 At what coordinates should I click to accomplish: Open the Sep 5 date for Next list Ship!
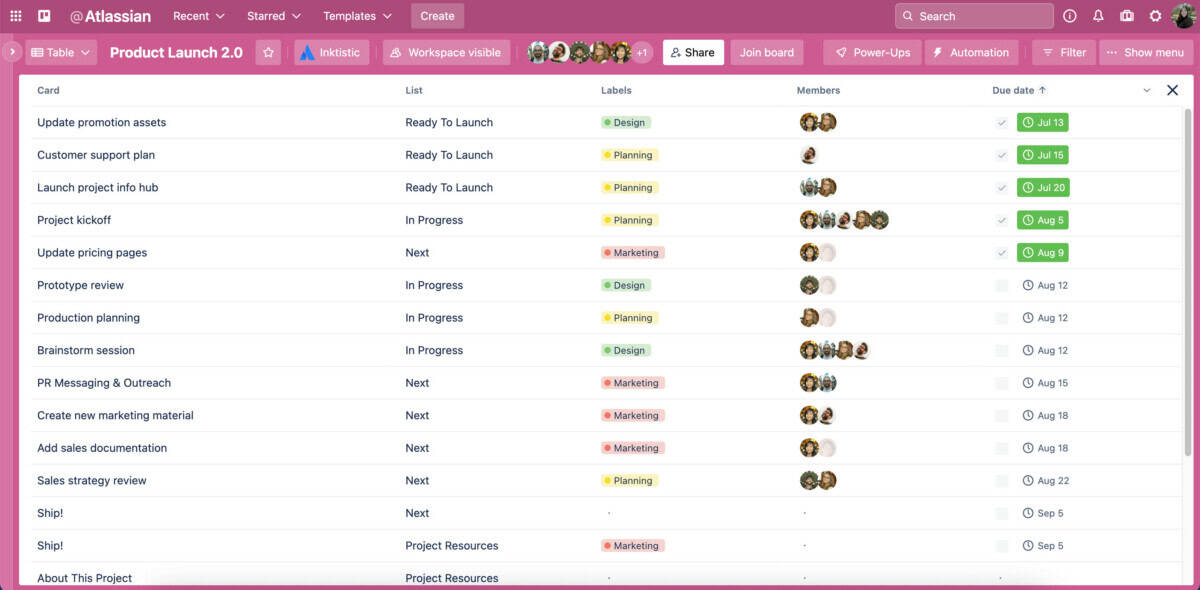pyautogui.click(x=1043, y=513)
